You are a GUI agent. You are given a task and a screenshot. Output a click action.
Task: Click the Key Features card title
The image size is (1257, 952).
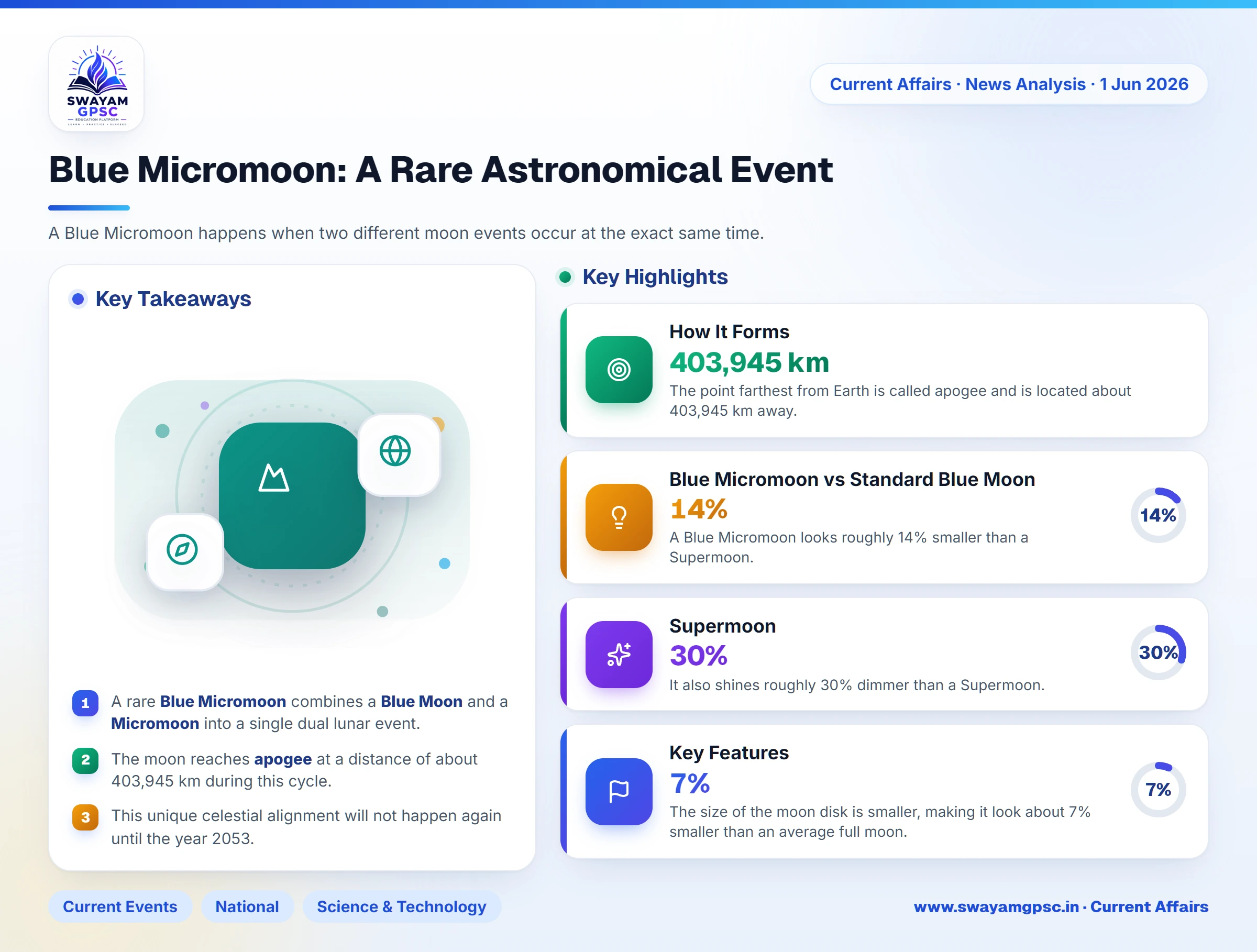tap(729, 752)
